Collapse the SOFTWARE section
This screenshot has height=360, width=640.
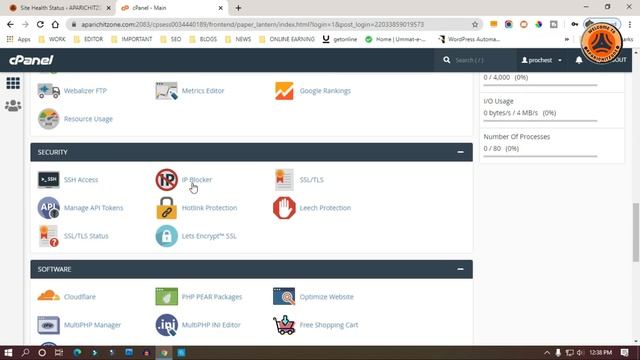460,269
